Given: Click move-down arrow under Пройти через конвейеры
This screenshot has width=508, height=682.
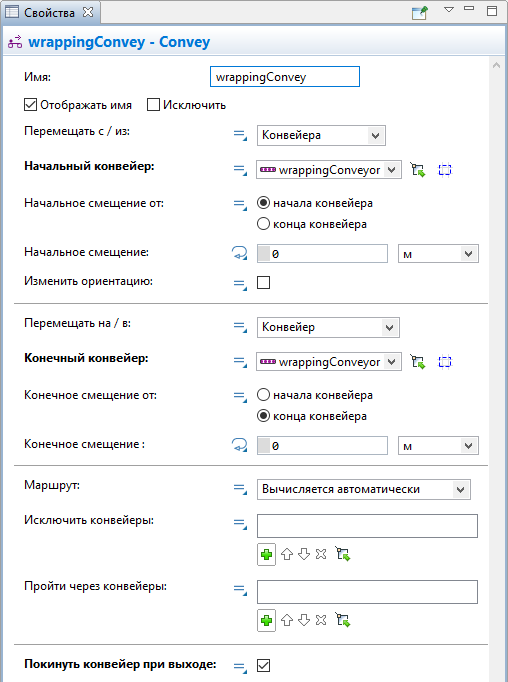Looking at the screenshot, I should pos(304,620).
